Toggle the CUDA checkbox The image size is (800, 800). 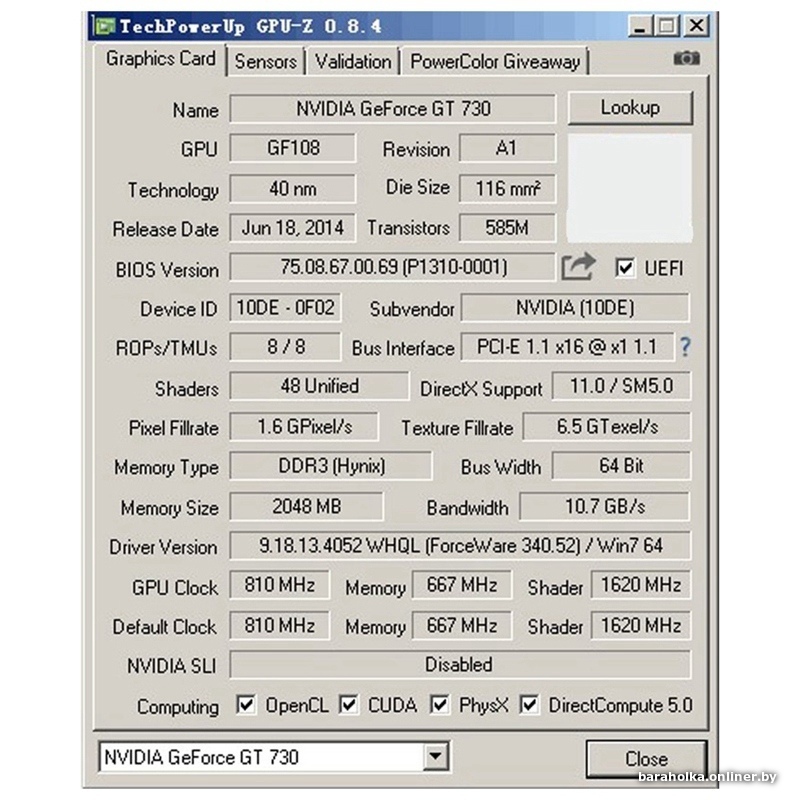pos(349,705)
